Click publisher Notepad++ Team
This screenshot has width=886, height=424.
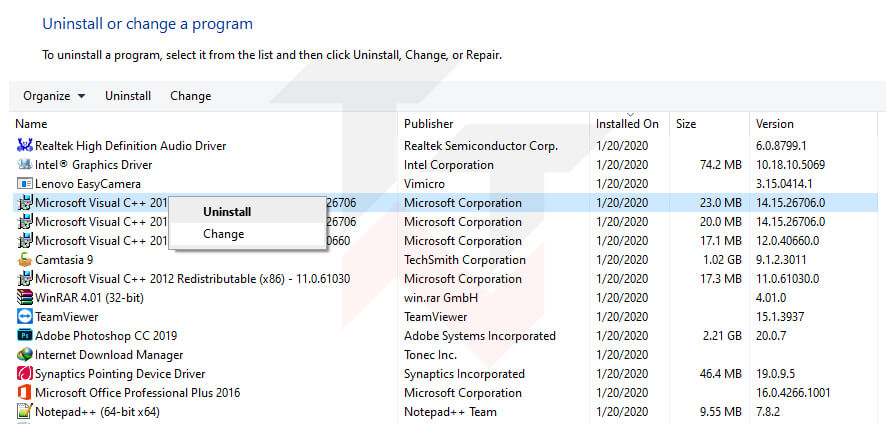click(450, 412)
